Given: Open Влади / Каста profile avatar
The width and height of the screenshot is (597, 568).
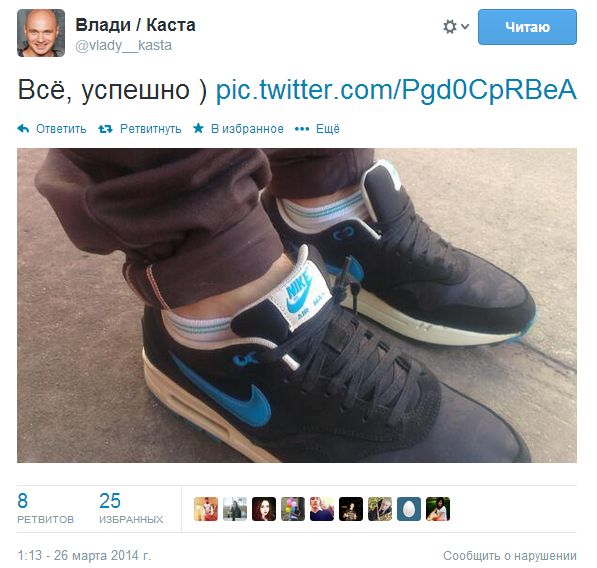Looking at the screenshot, I should coord(41,33).
